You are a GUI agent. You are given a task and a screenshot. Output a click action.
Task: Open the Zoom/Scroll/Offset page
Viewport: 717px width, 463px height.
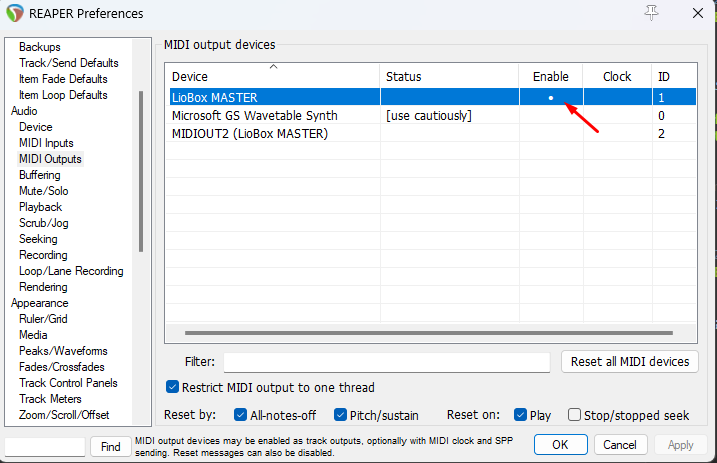(x=64, y=415)
